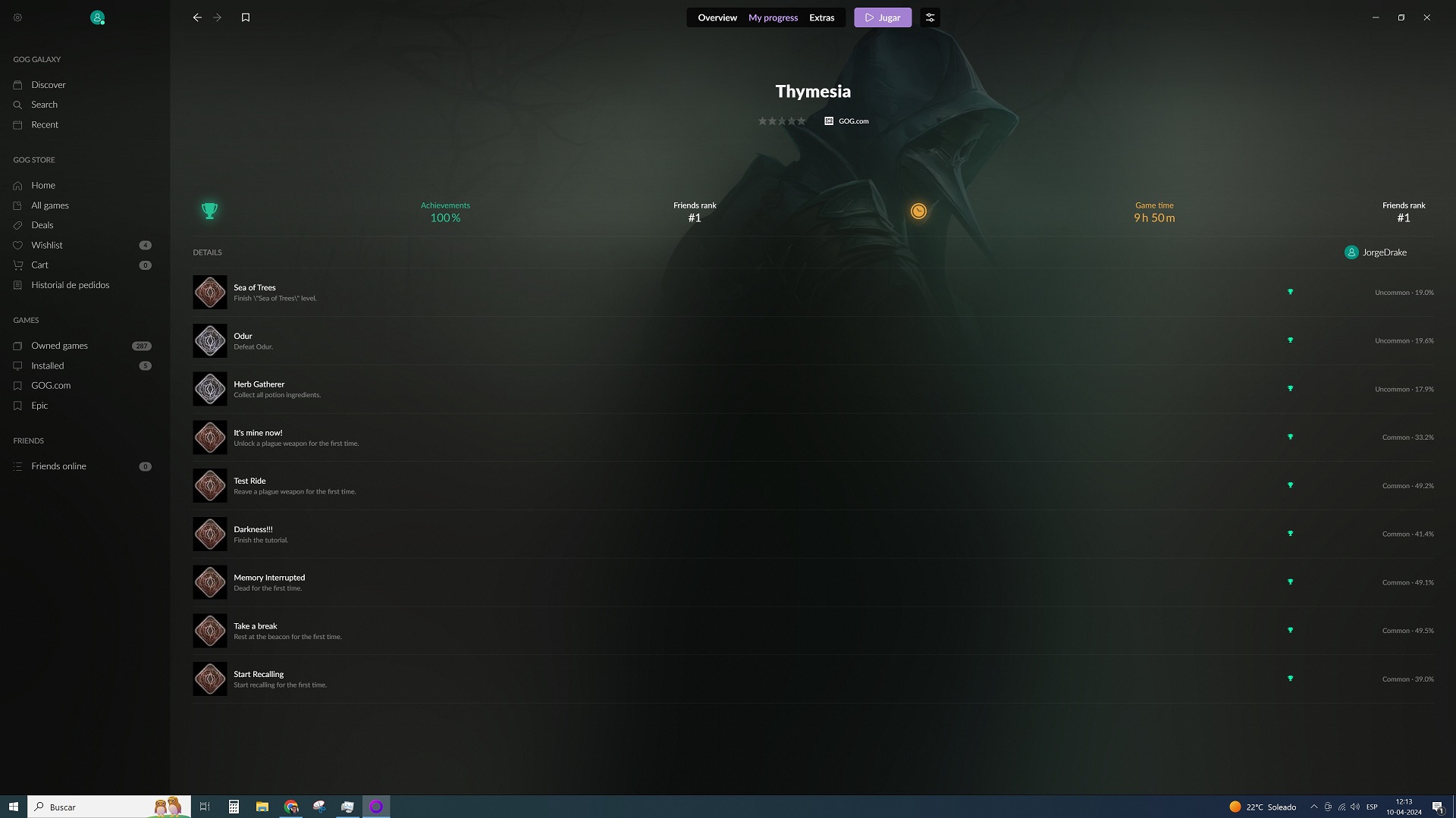This screenshot has height=818, width=1456.
Task: Open All games in the store
Action: [50, 205]
